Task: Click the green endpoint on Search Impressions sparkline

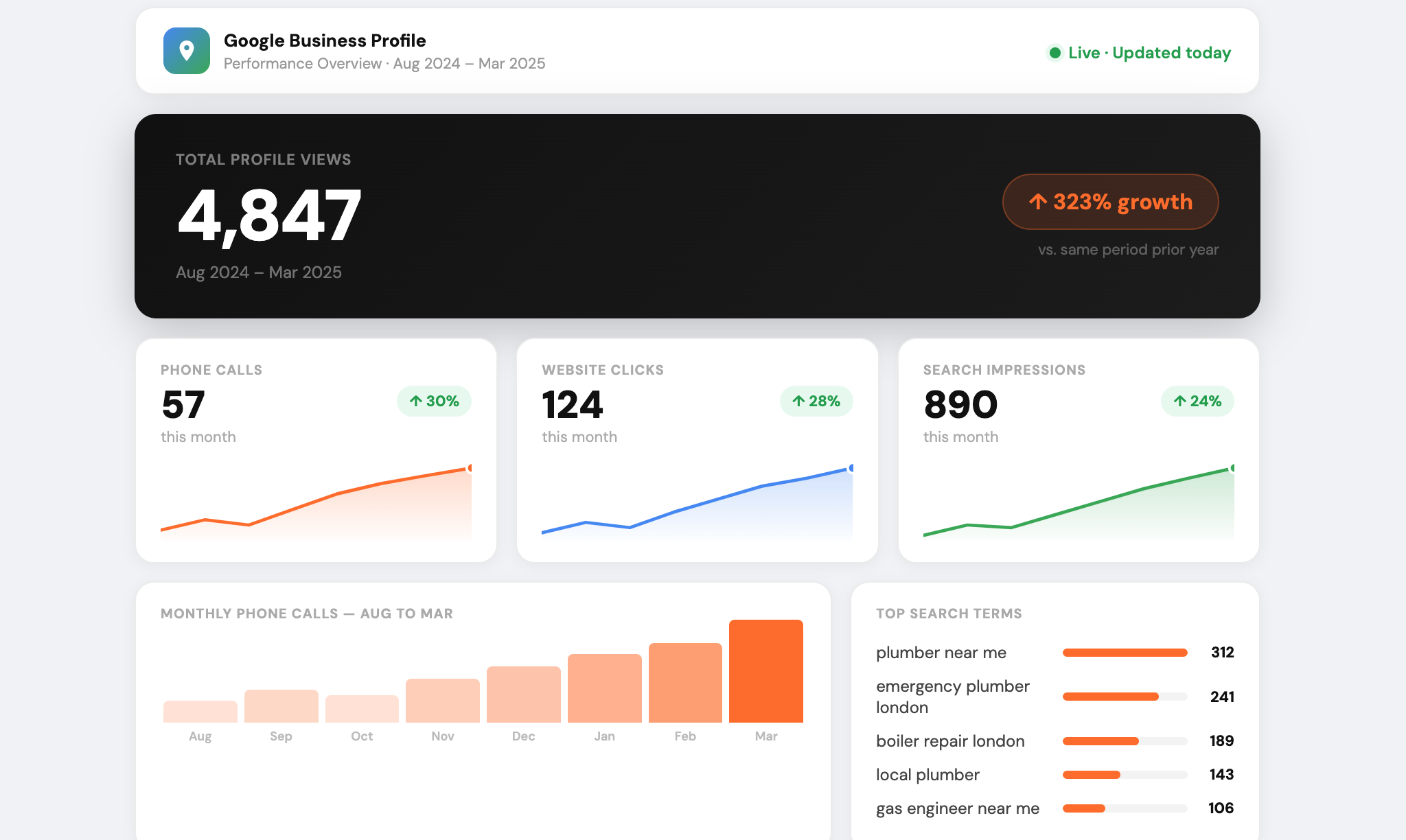Action: 1232,468
